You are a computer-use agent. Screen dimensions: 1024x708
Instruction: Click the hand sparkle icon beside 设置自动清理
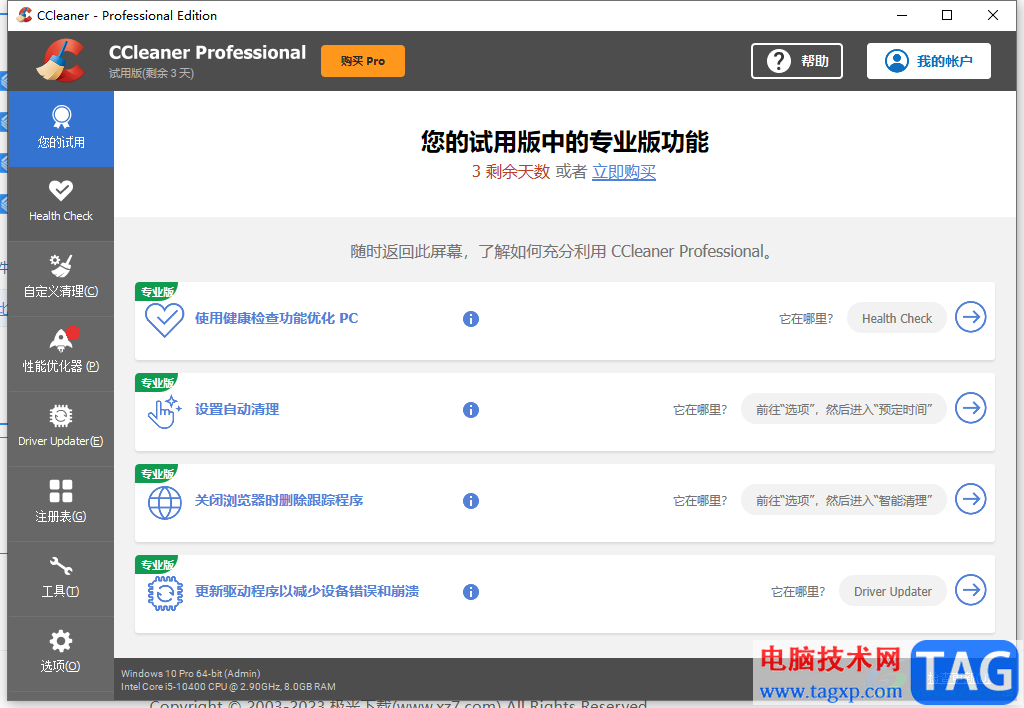tap(164, 411)
